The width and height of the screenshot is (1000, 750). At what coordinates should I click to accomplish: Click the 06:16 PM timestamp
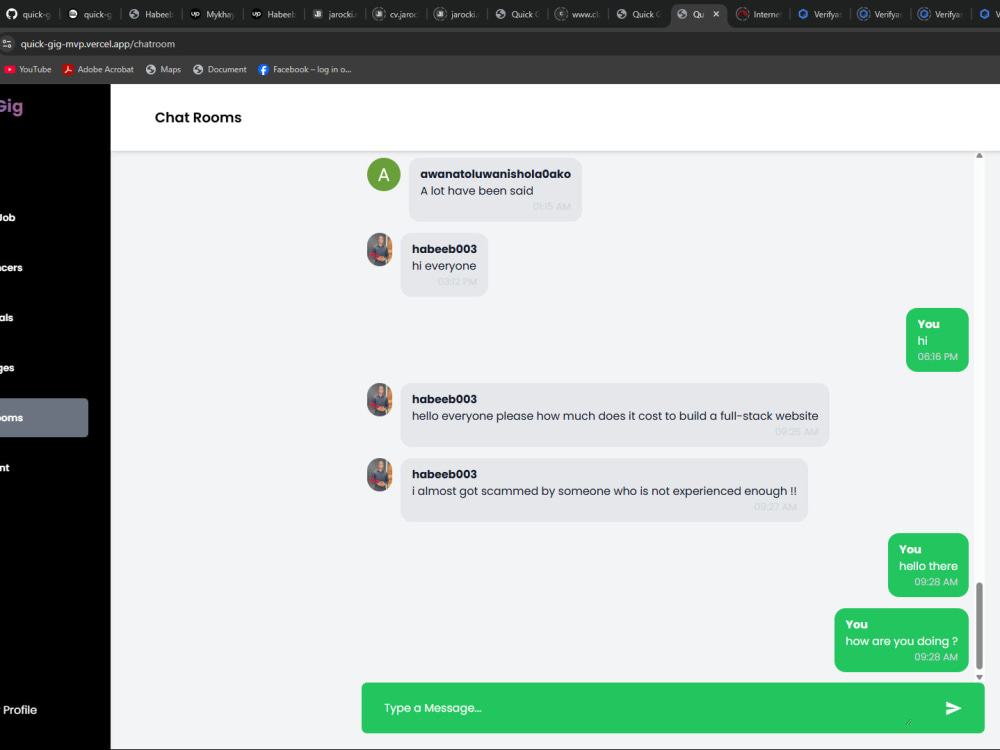pyautogui.click(x=938, y=357)
